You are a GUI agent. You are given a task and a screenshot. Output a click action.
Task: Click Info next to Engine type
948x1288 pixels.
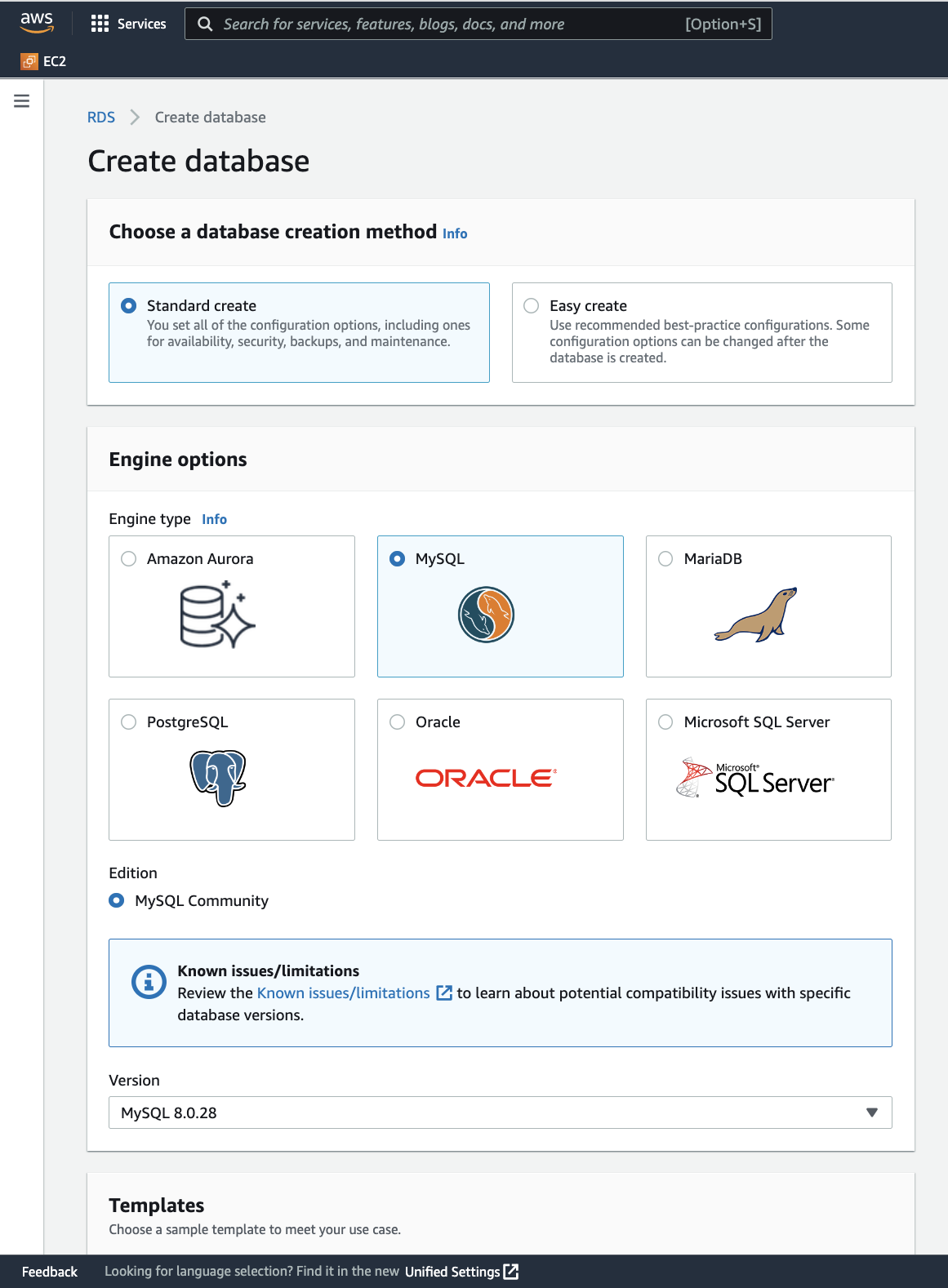[214, 519]
